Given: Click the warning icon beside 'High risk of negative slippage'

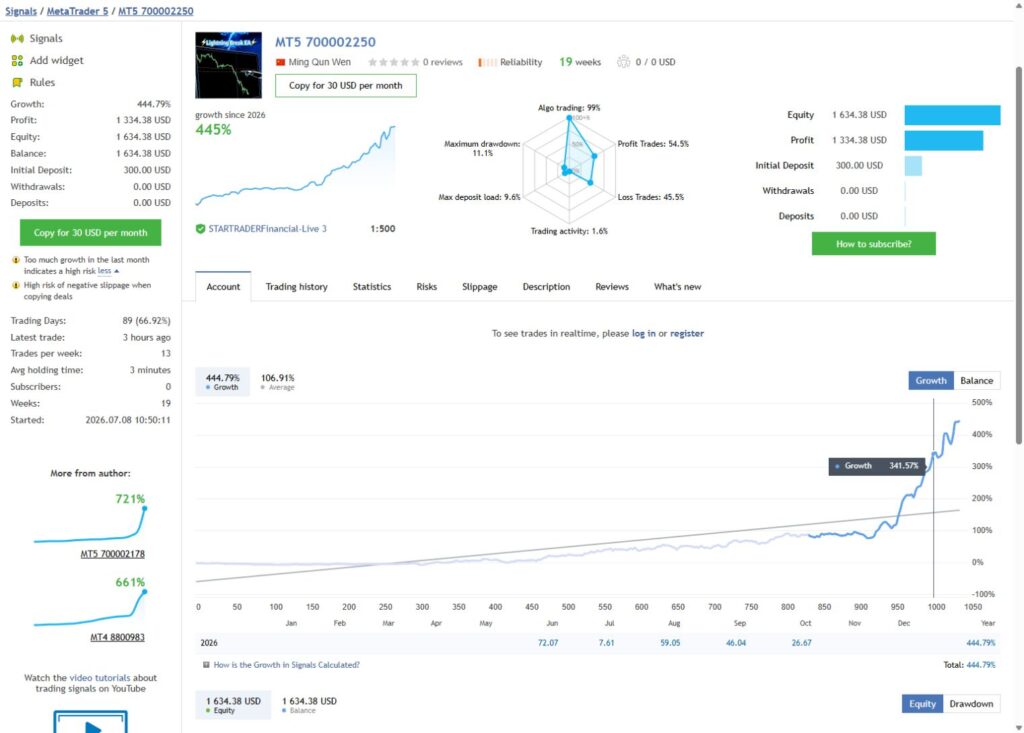Looking at the screenshot, I should 16,285.
